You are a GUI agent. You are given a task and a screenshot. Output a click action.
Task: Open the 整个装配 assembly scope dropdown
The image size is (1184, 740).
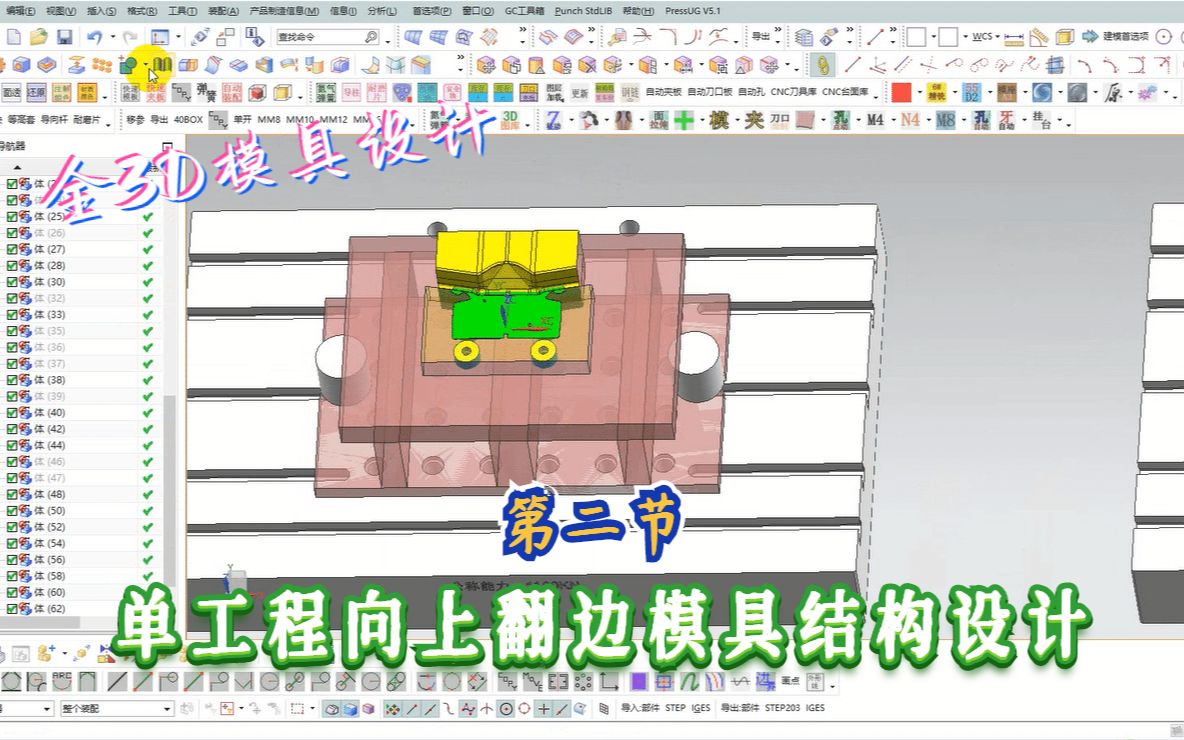point(167,709)
